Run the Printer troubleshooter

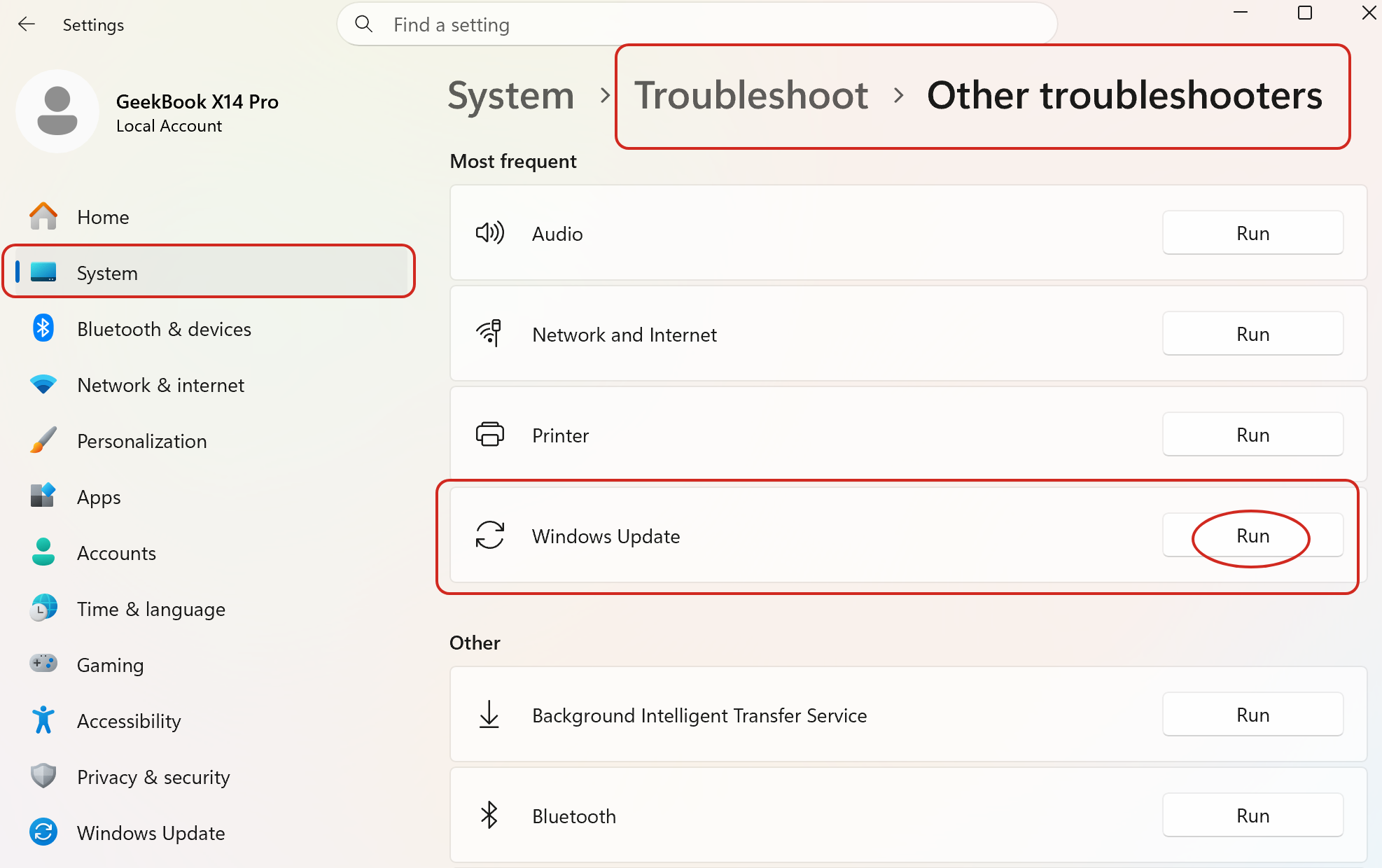click(x=1252, y=435)
